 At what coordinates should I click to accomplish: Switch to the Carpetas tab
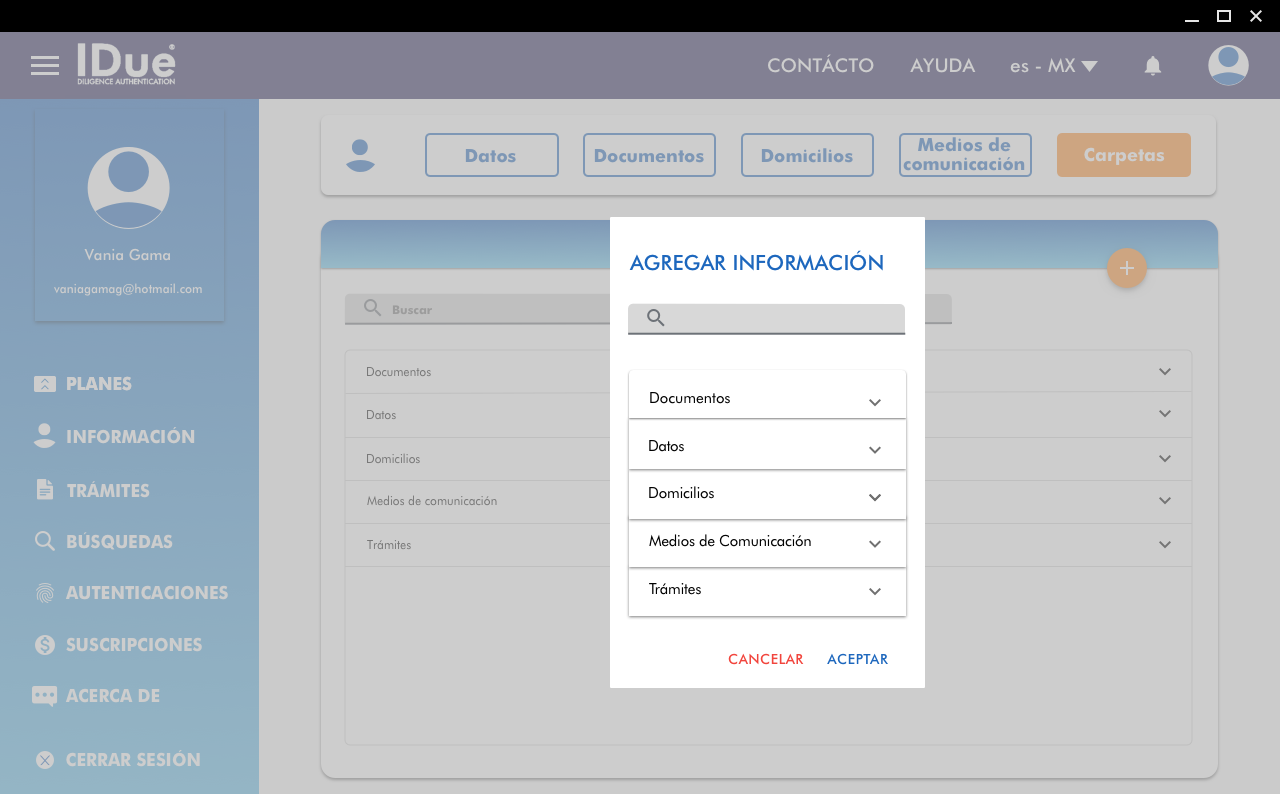[x=1123, y=155]
